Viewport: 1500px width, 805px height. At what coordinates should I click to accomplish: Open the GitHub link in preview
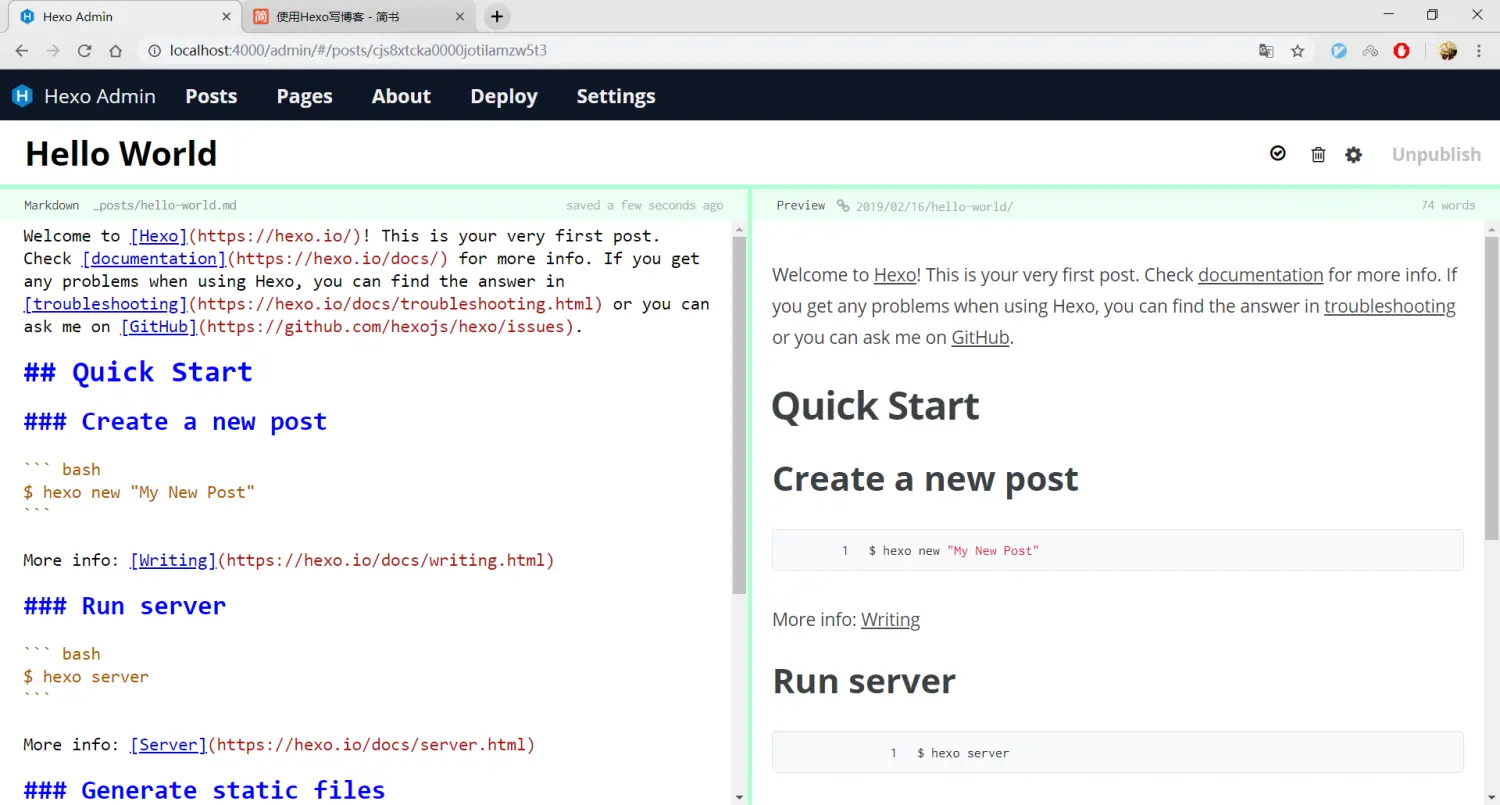point(980,337)
